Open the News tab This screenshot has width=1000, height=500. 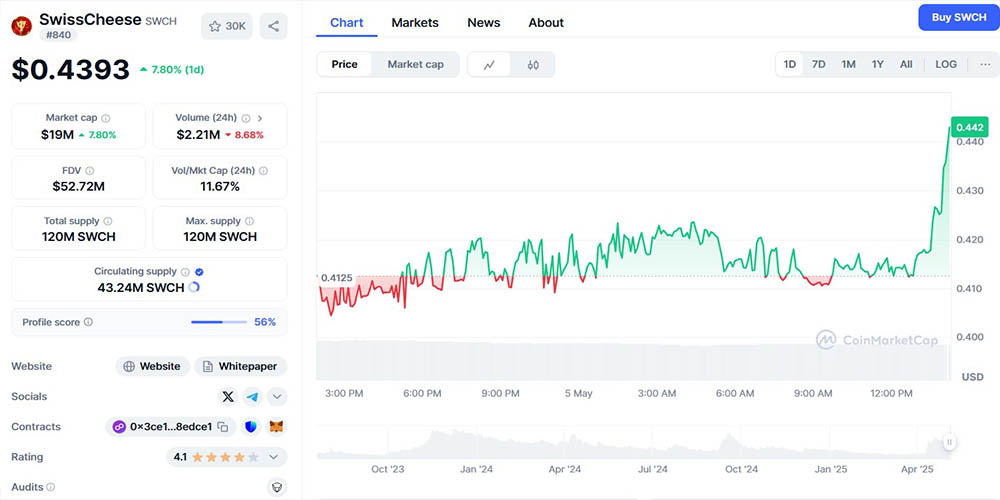pos(483,23)
